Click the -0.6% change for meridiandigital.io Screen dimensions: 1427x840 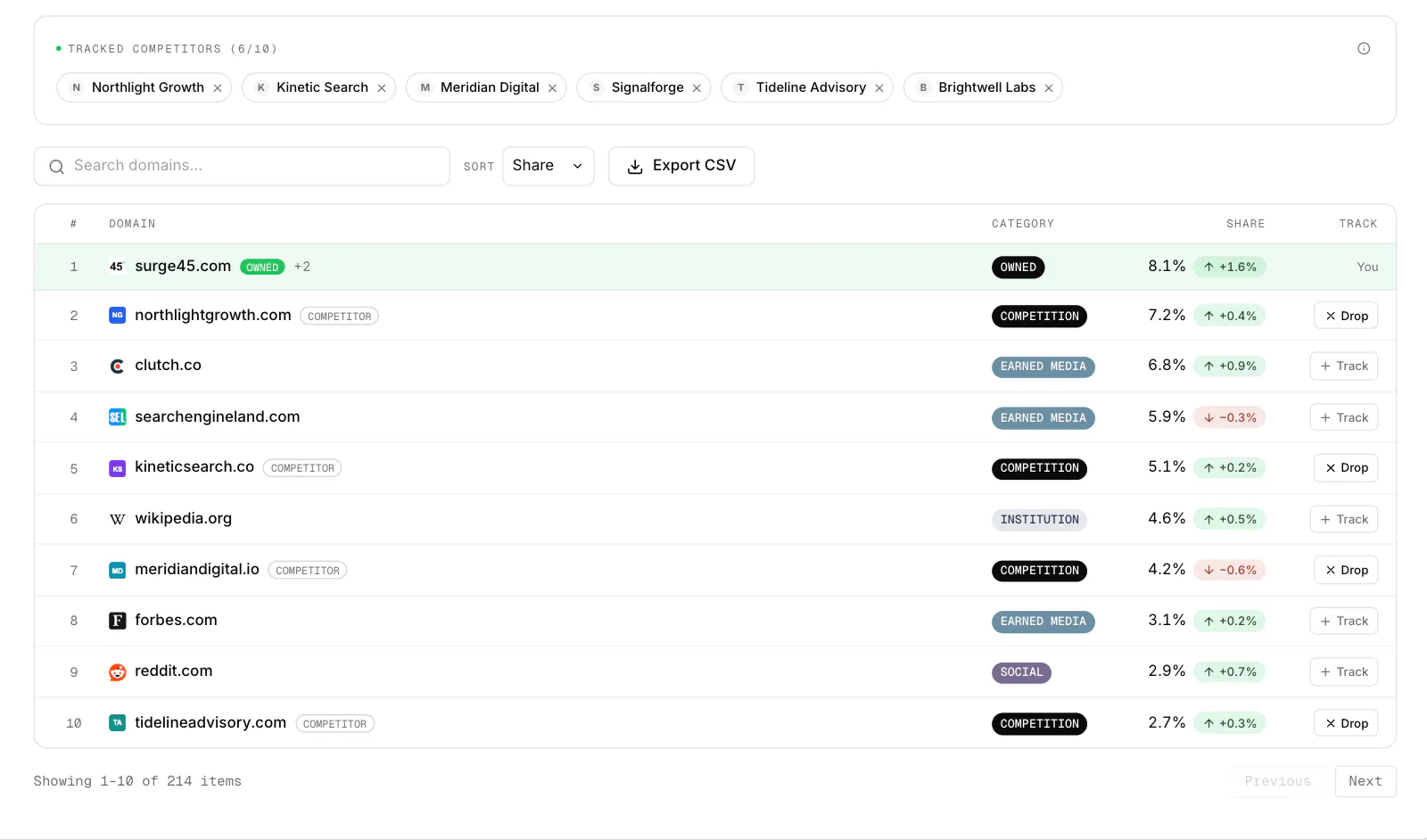tap(1230, 570)
